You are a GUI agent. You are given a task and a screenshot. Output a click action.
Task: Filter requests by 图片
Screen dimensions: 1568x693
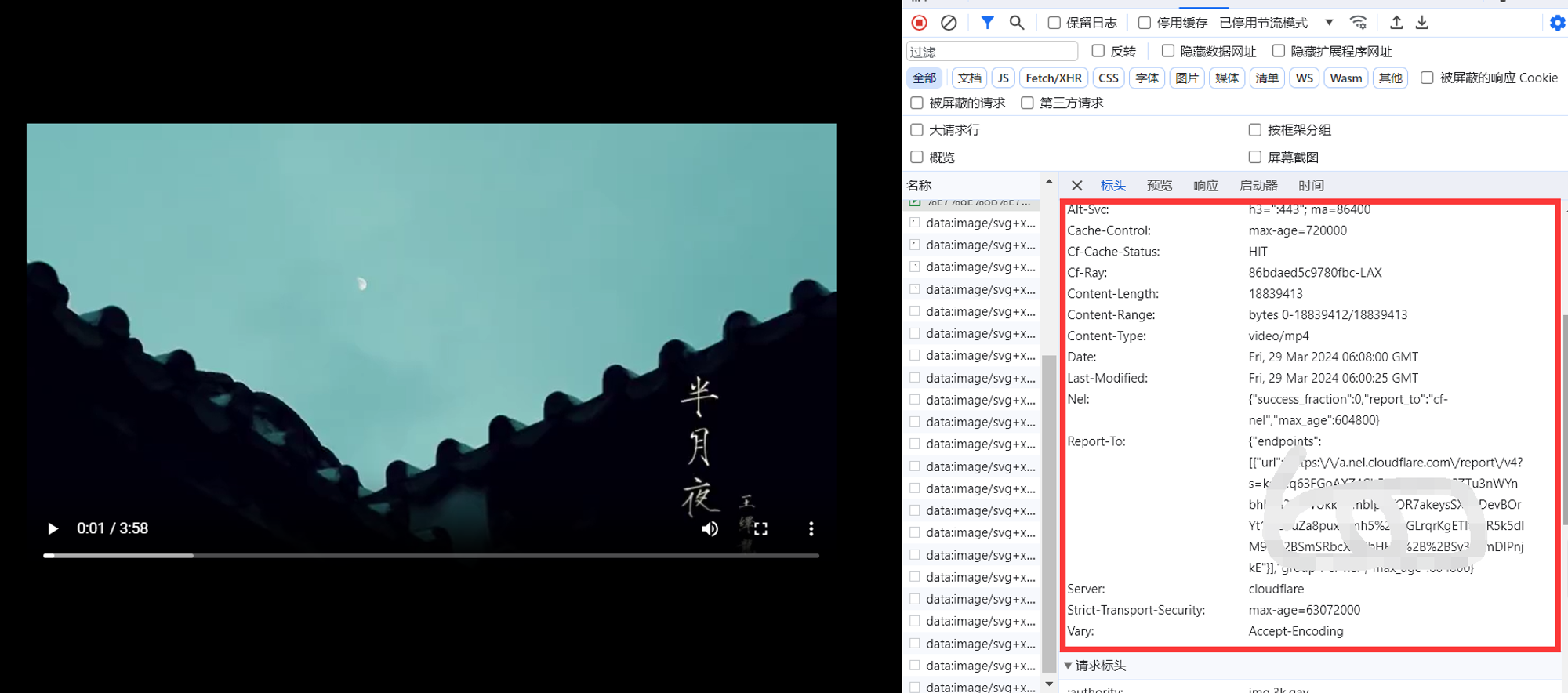point(1187,78)
